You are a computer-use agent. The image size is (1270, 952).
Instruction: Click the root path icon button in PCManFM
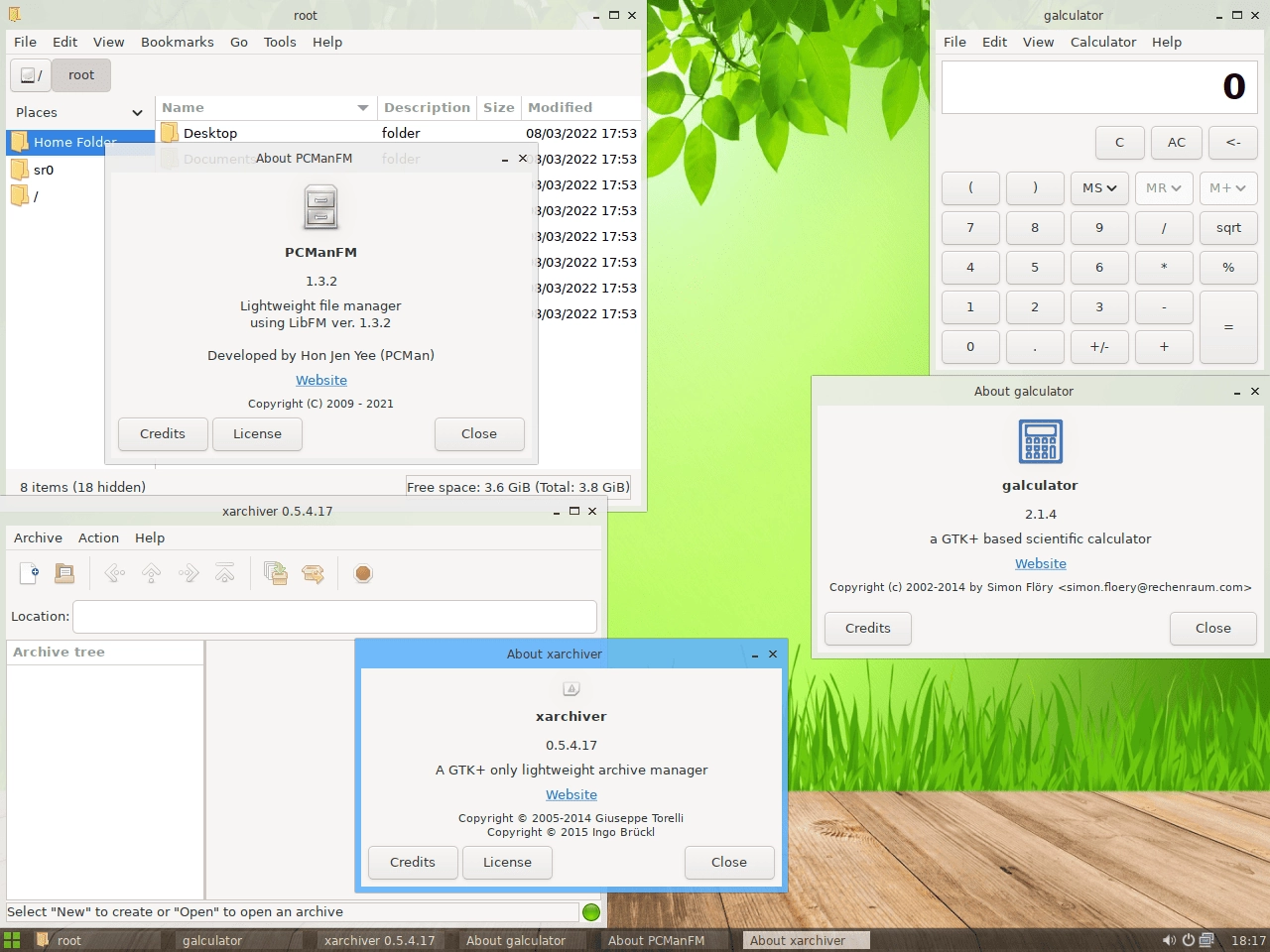pos(31,75)
